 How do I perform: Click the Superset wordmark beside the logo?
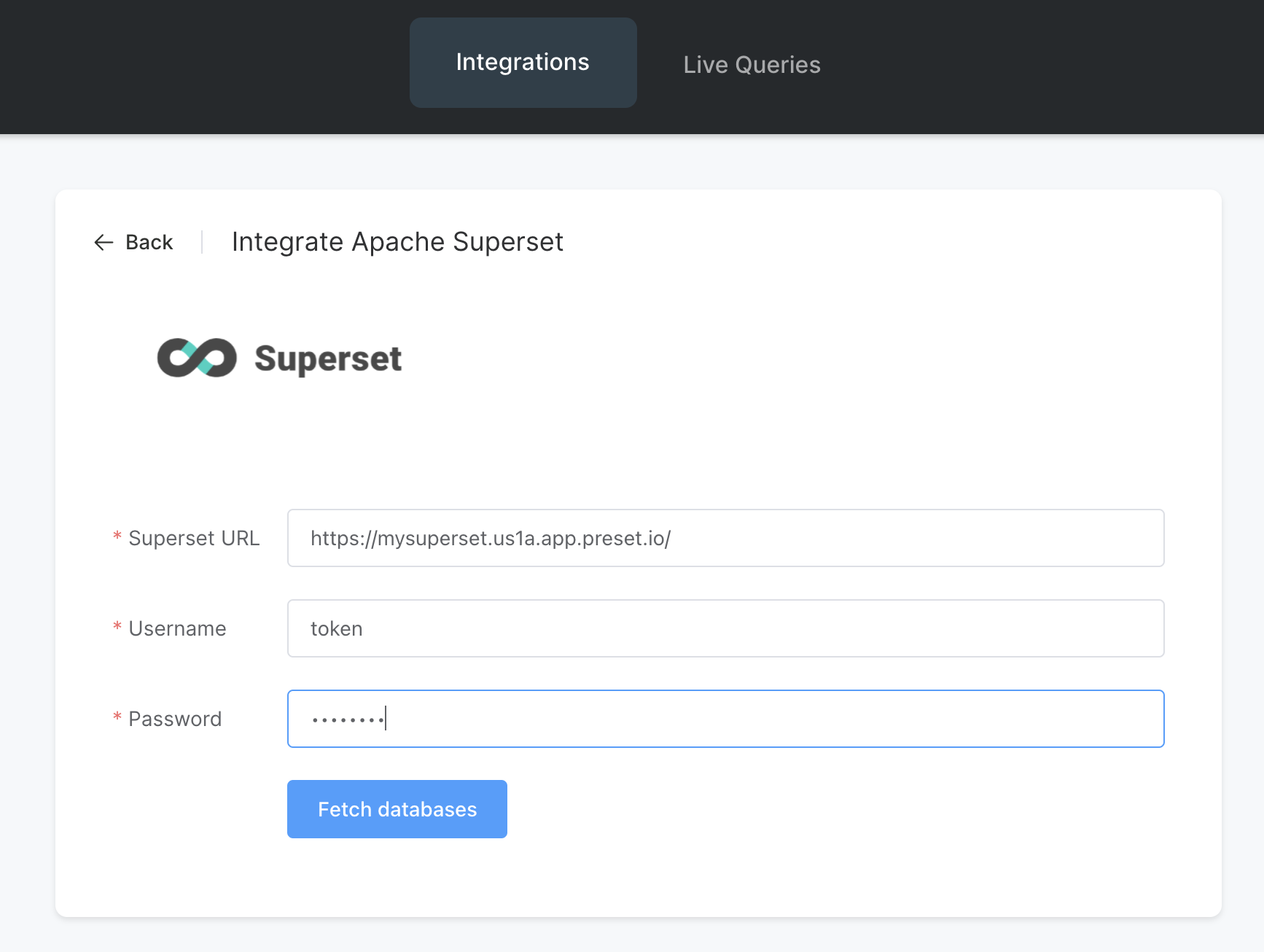(328, 359)
